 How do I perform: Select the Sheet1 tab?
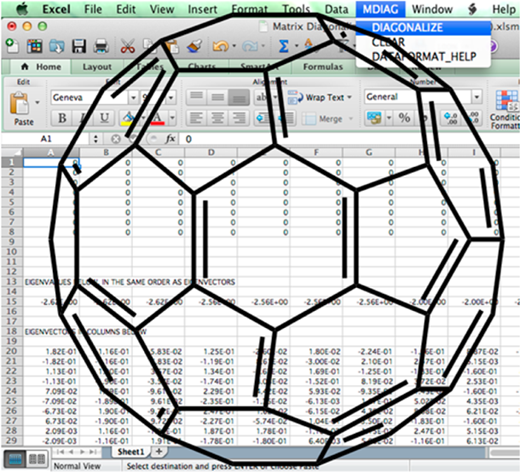point(131,452)
